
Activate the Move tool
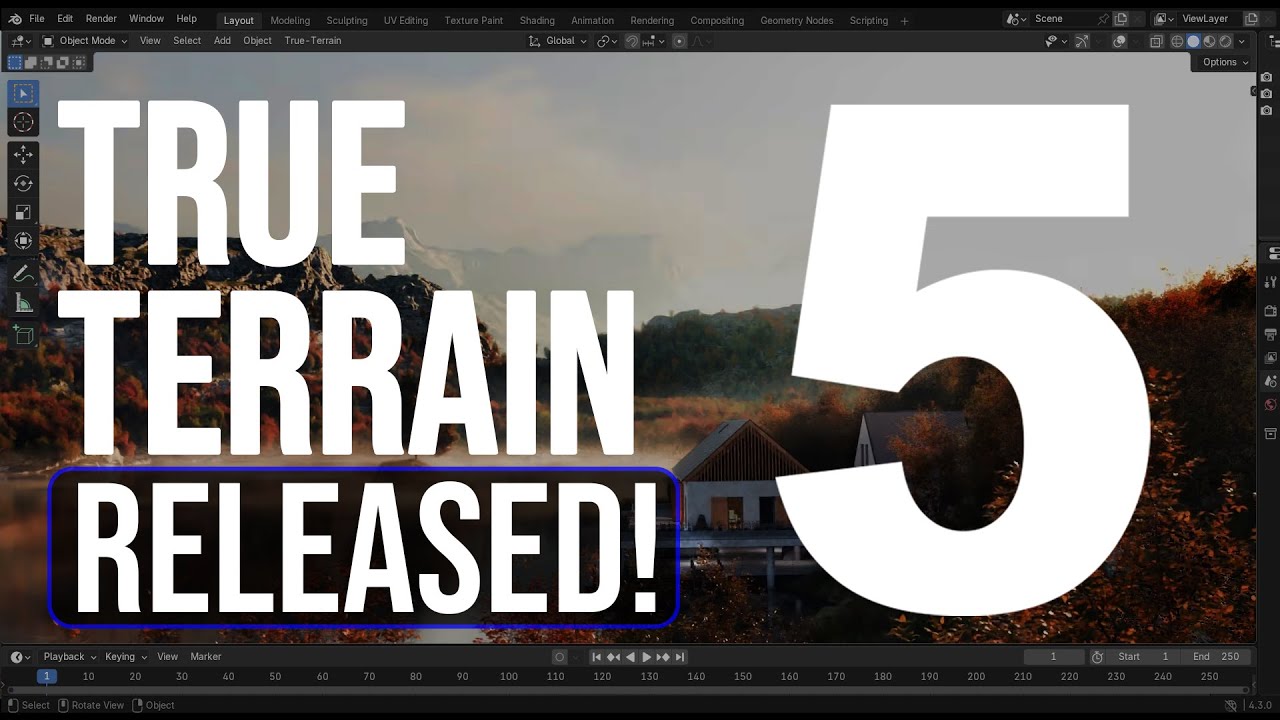(x=23, y=155)
